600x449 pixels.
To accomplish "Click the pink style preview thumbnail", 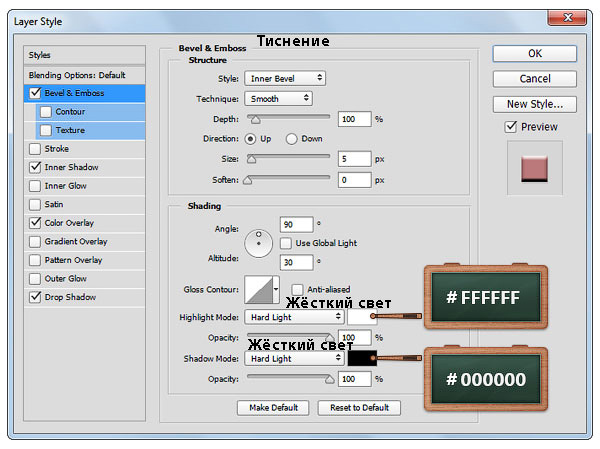I will [x=534, y=169].
